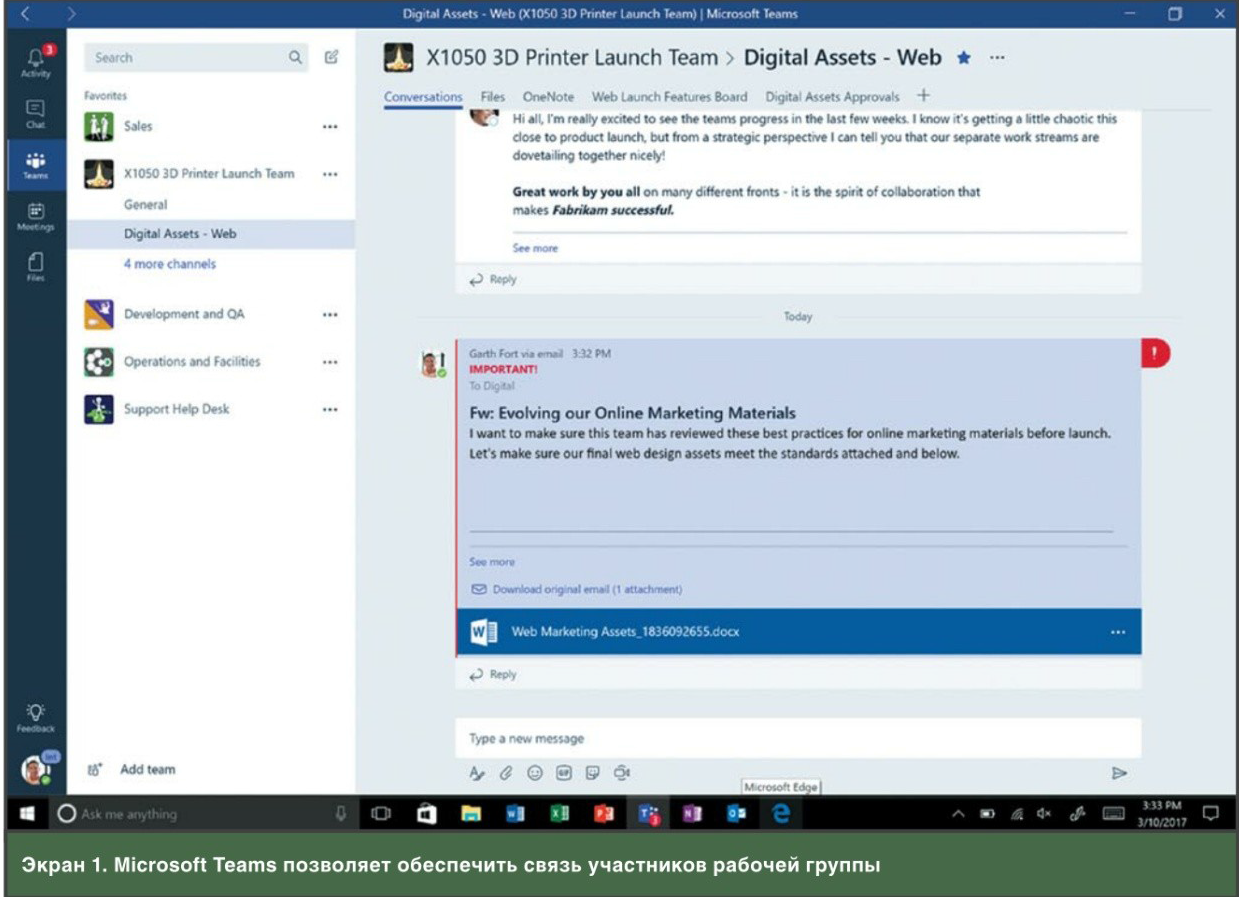This screenshot has width=1239, height=897.
Task: Click Add team
Action: 131,769
